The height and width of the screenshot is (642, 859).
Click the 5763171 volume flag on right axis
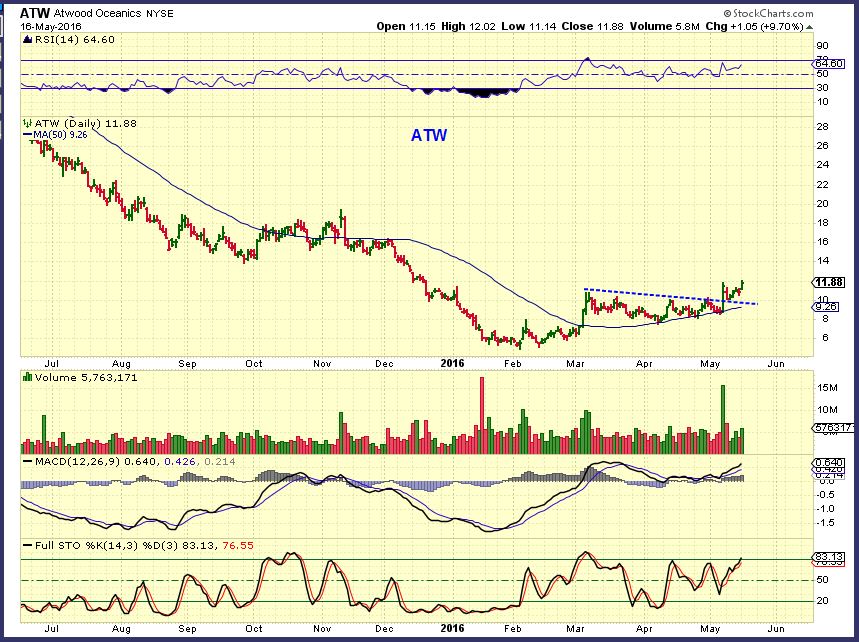(832, 428)
